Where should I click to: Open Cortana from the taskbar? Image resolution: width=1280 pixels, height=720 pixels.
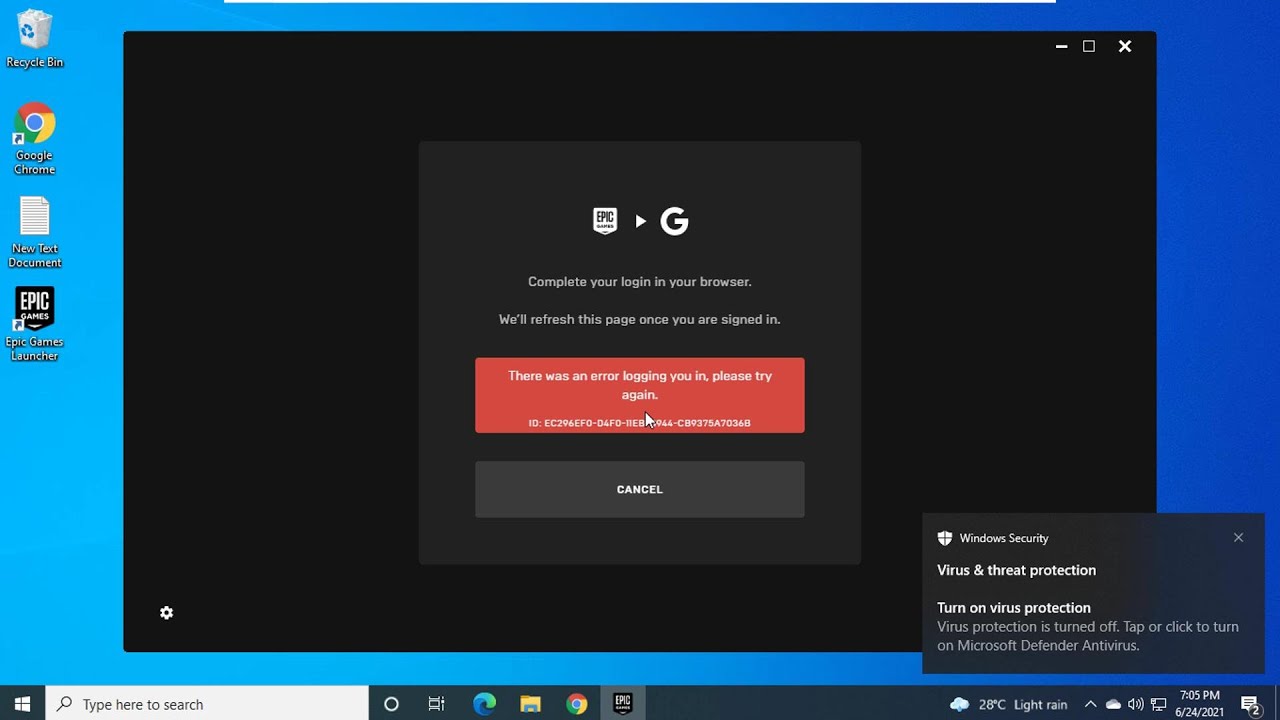391,704
